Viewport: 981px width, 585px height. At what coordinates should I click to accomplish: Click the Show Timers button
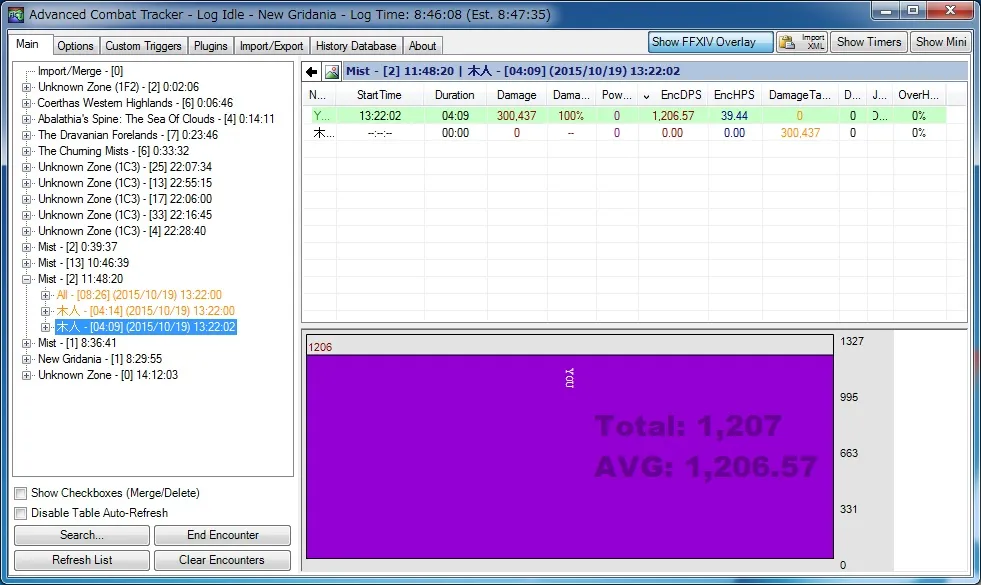coord(869,42)
